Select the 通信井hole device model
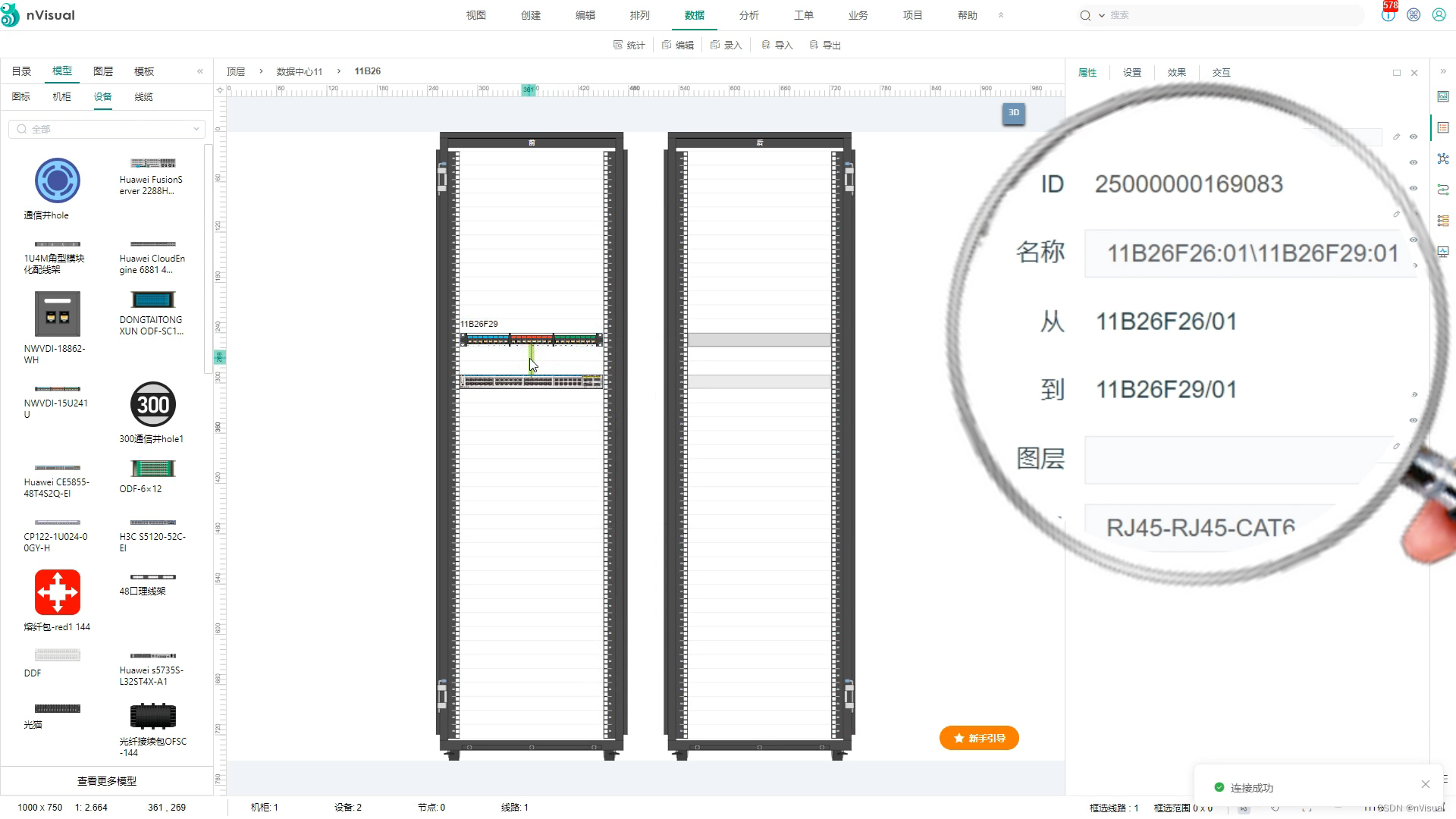 tap(57, 180)
